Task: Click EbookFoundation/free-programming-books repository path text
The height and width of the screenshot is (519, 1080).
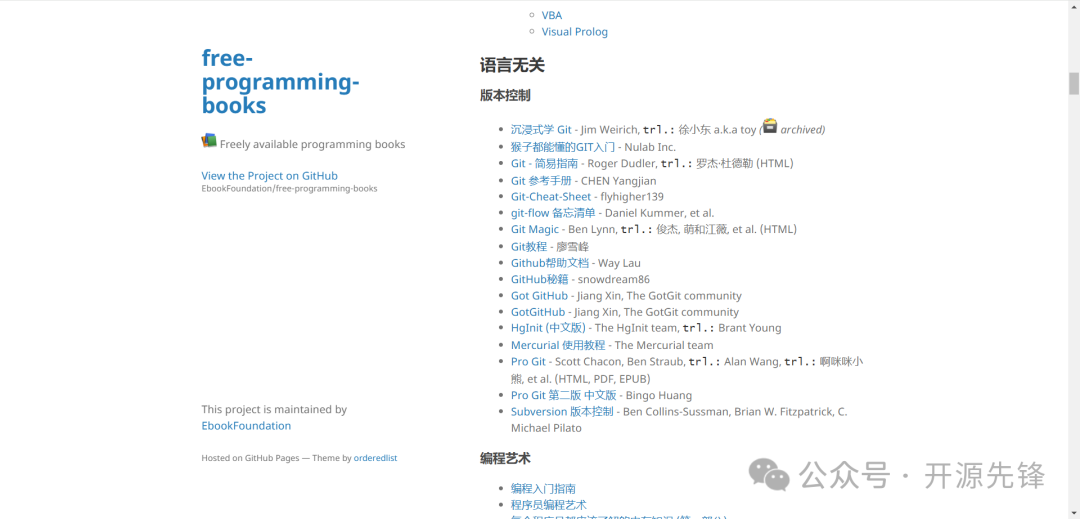Action: tap(289, 189)
